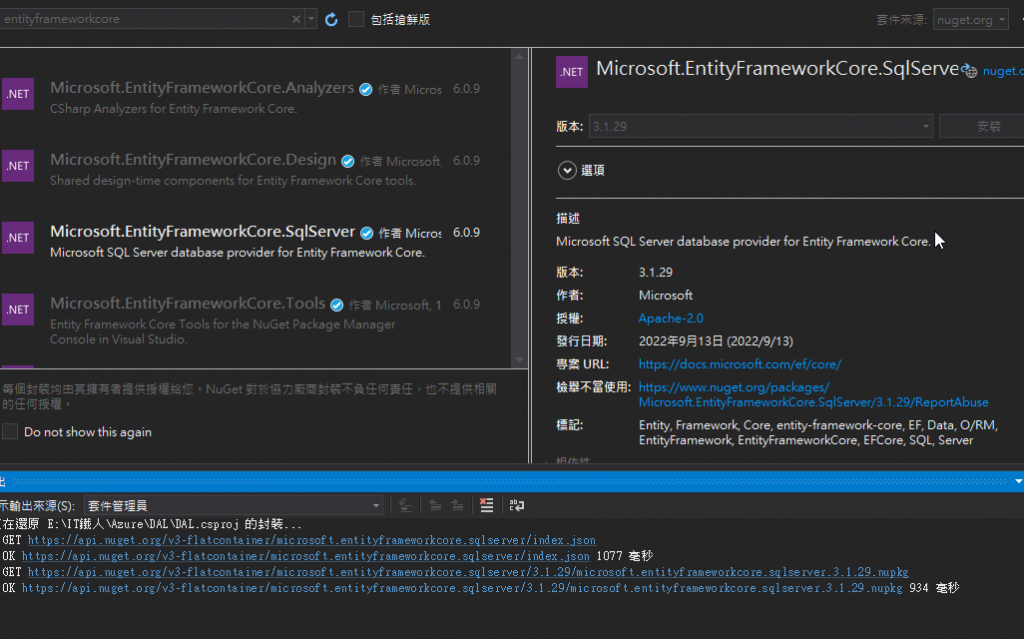Click the globe icon next to nuget link
1024x639 pixels.
(969, 71)
